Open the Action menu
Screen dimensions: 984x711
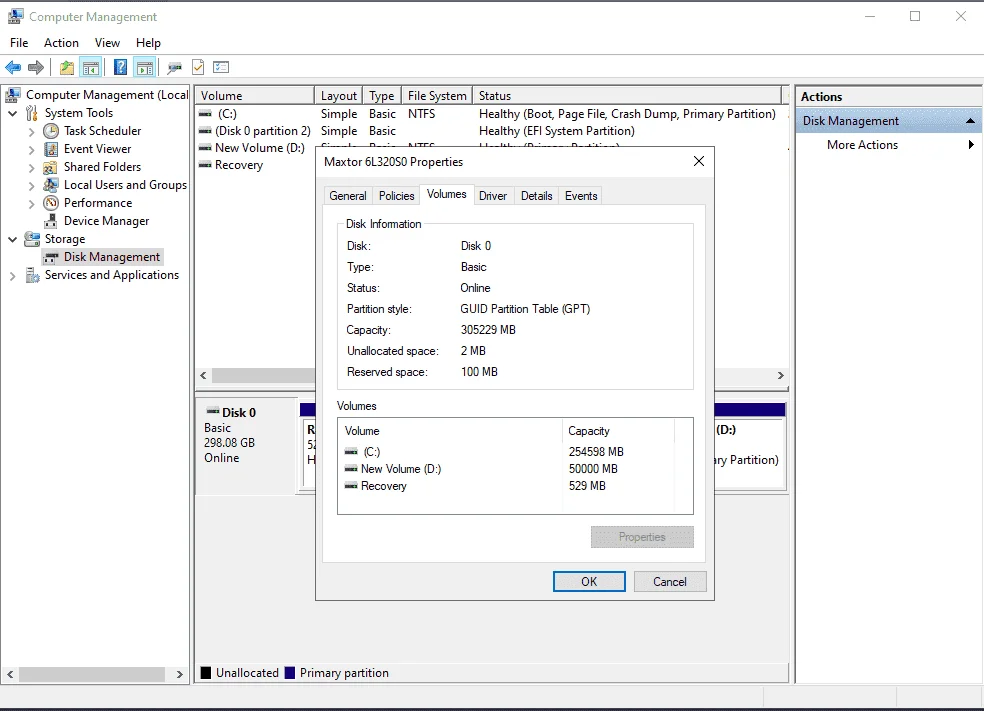tap(62, 43)
